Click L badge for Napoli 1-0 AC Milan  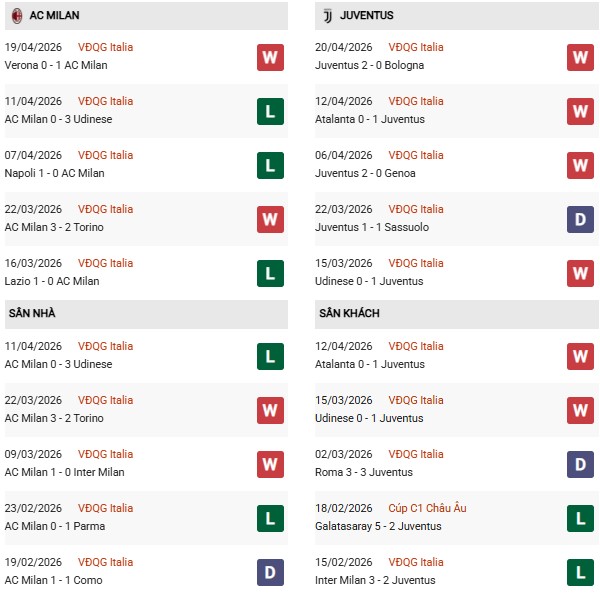(270, 165)
